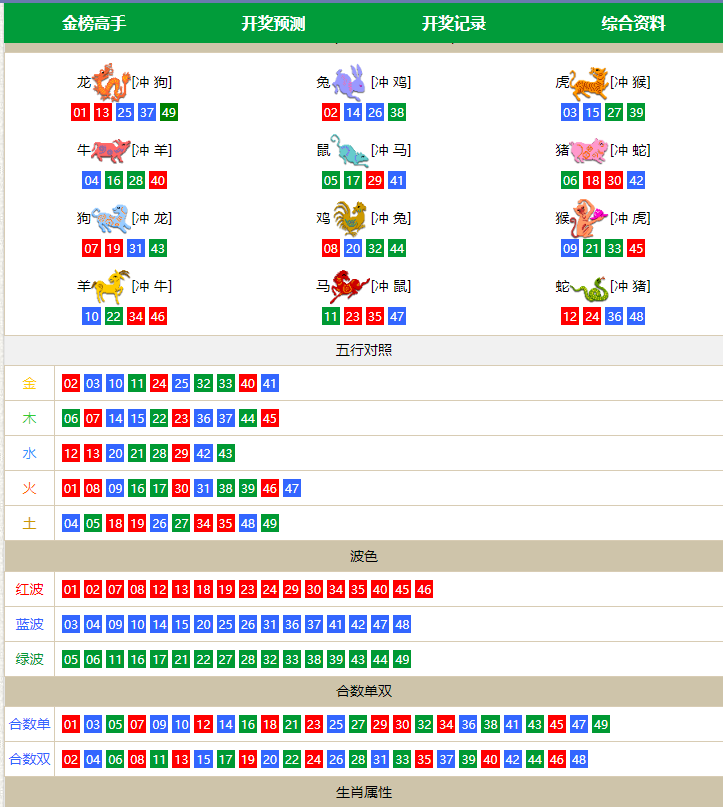Select the 蓝波 row label
This screenshot has width=723, height=807.
tap(30, 624)
